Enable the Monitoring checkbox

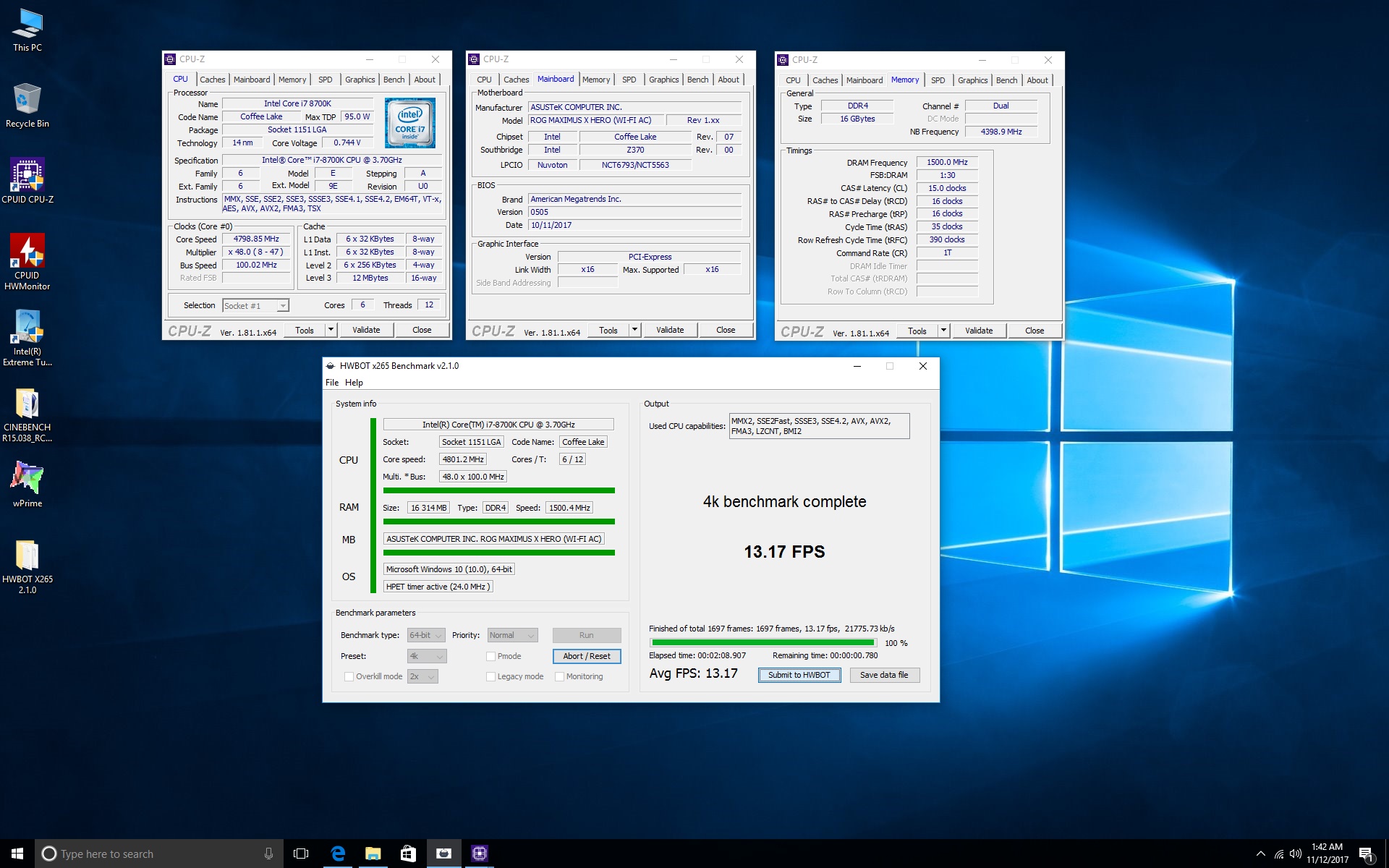point(559,676)
